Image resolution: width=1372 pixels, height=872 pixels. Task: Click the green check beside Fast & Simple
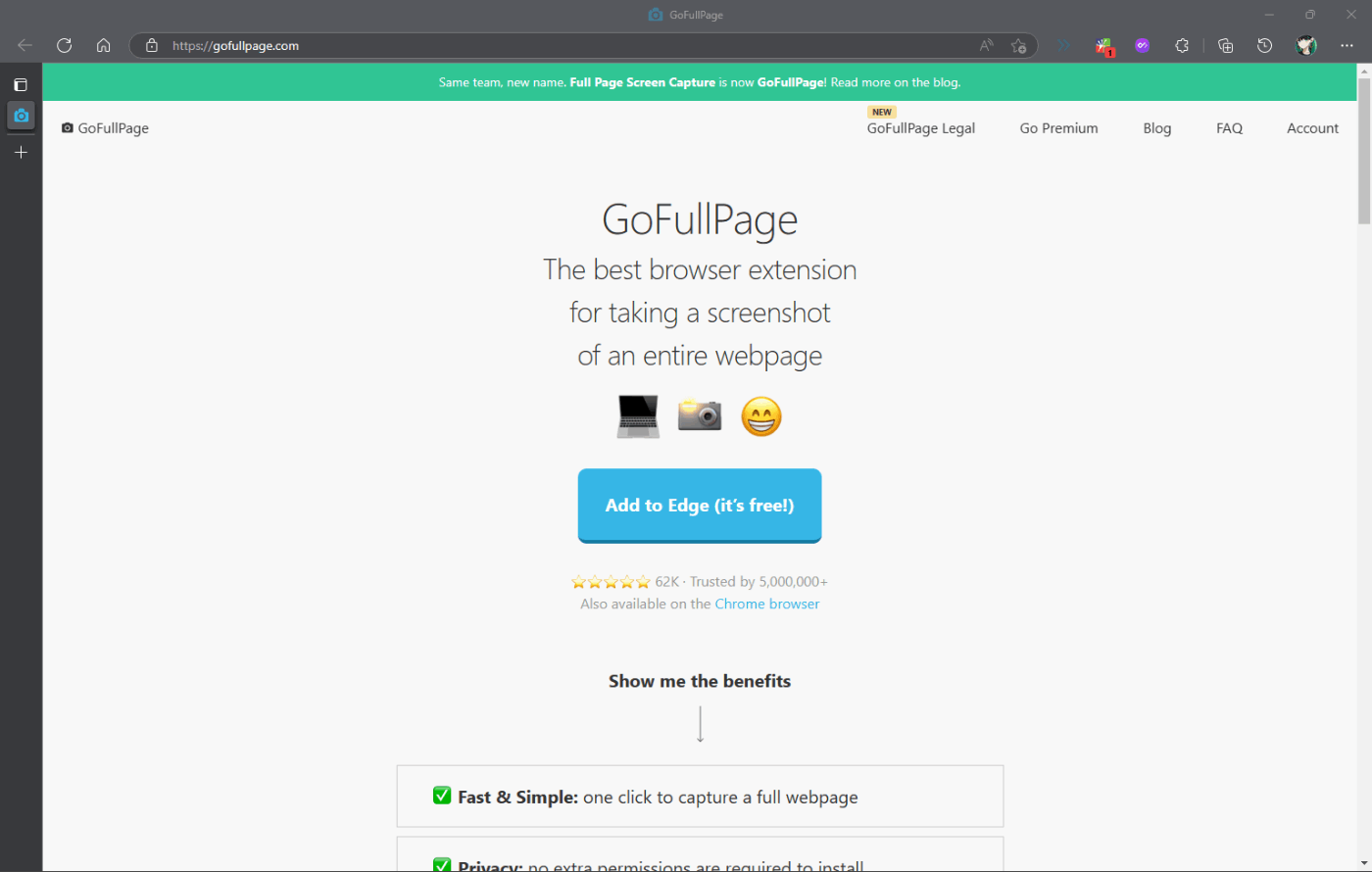442,796
